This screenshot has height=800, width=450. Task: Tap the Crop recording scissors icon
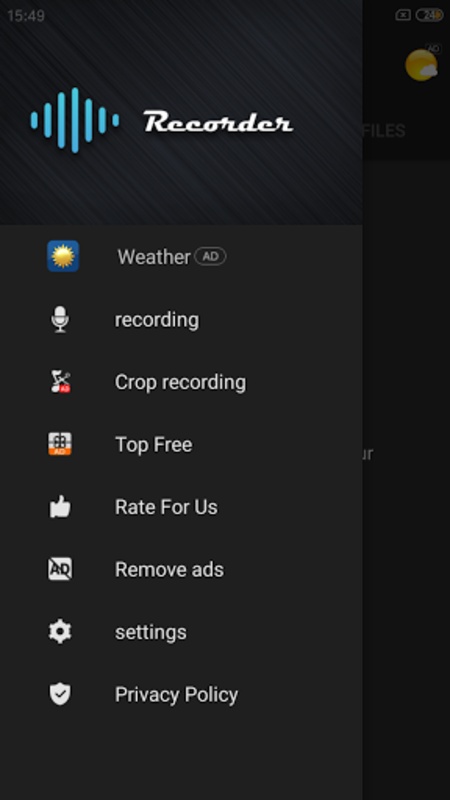tap(60, 382)
